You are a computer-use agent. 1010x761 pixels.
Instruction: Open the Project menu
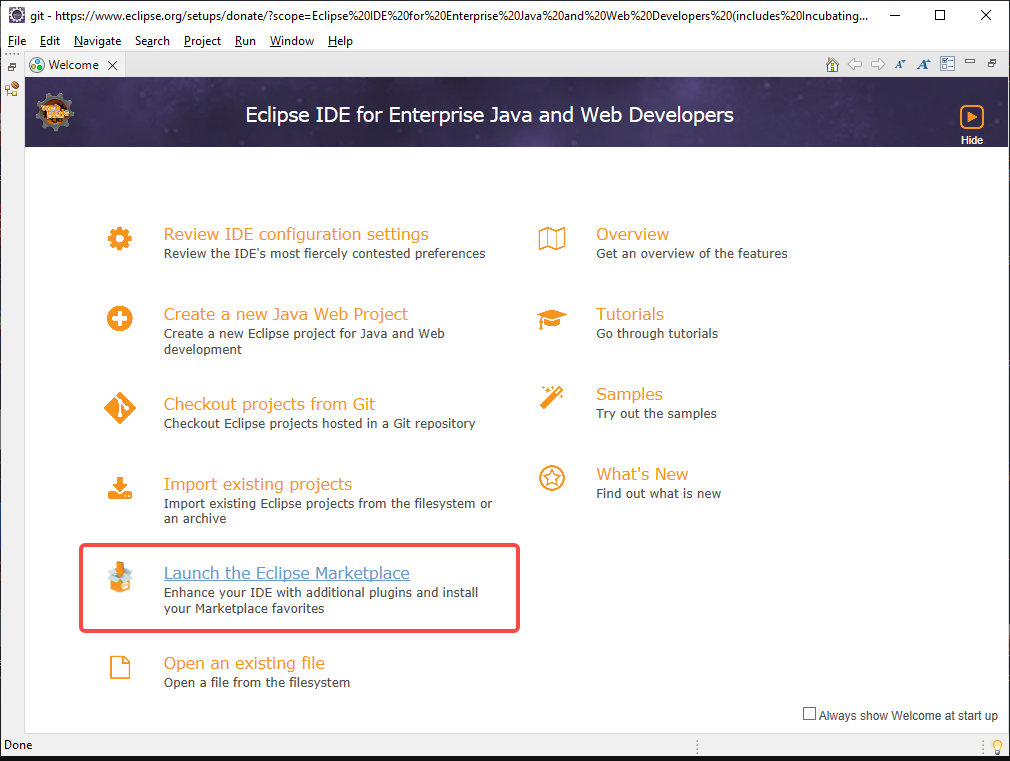(202, 41)
